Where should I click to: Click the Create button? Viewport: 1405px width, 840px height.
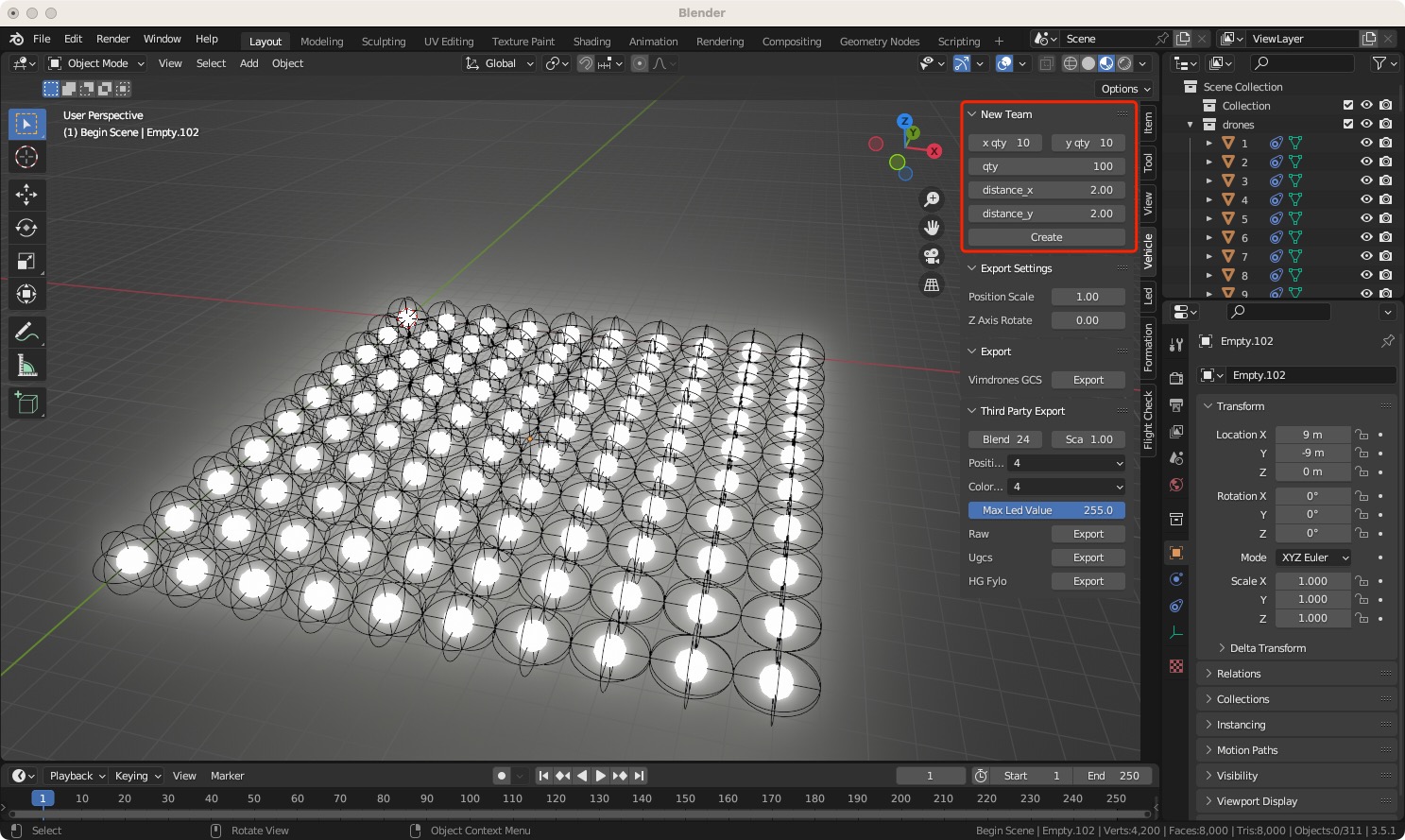(1047, 237)
